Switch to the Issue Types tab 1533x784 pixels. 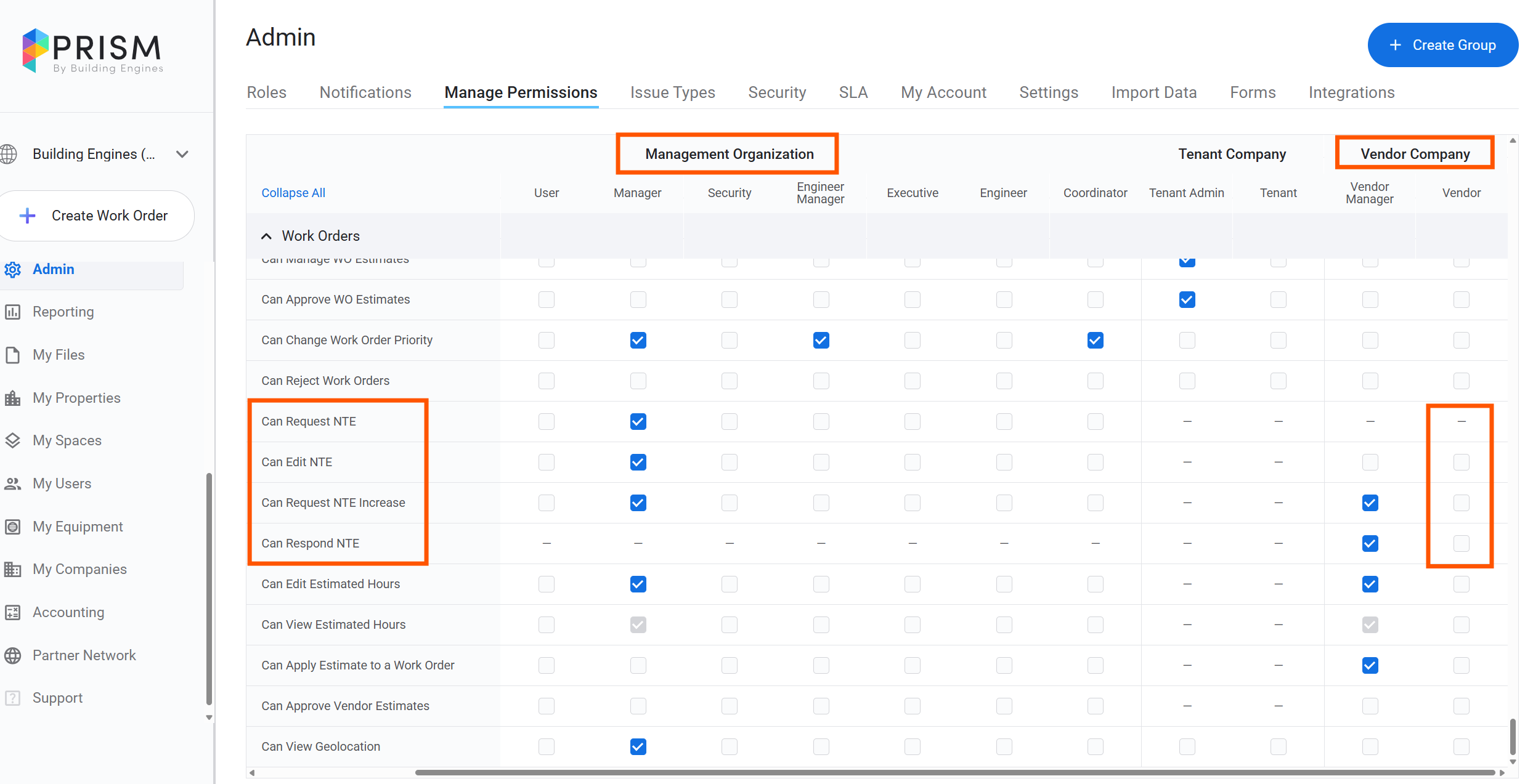tap(672, 92)
